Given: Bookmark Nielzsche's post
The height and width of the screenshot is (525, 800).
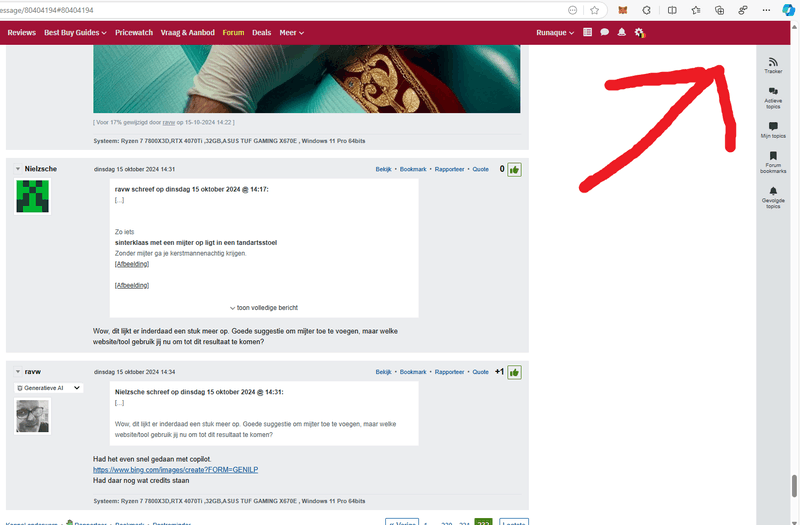Looking at the screenshot, I should click(x=413, y=169).
